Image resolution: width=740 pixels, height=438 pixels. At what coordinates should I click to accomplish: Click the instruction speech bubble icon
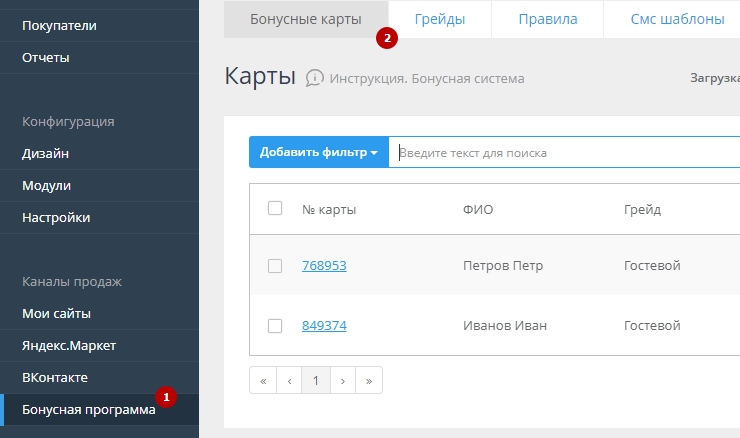coord(315,78)
